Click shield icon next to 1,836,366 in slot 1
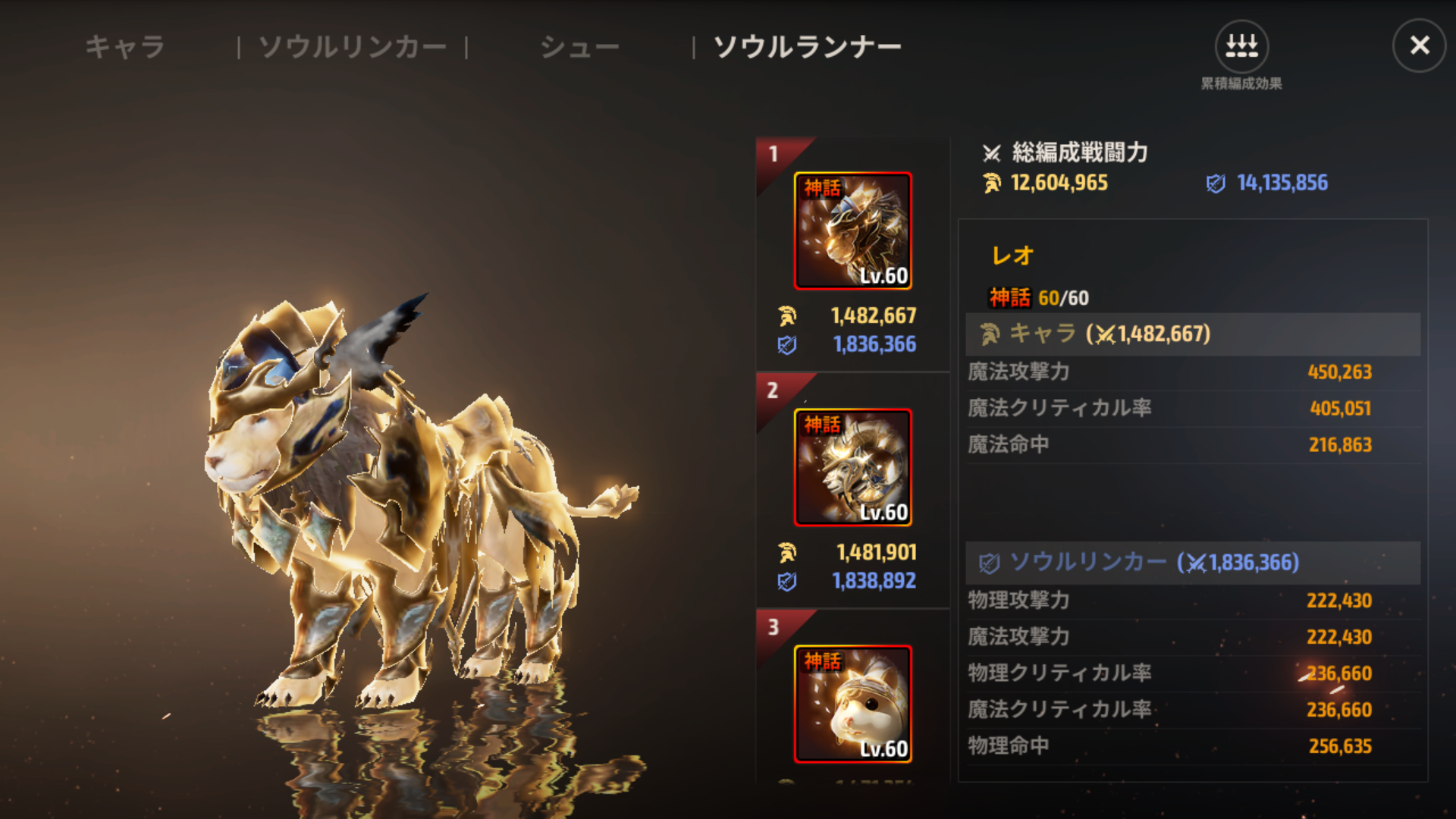1456x819 pixels. (x=787, y=345)
